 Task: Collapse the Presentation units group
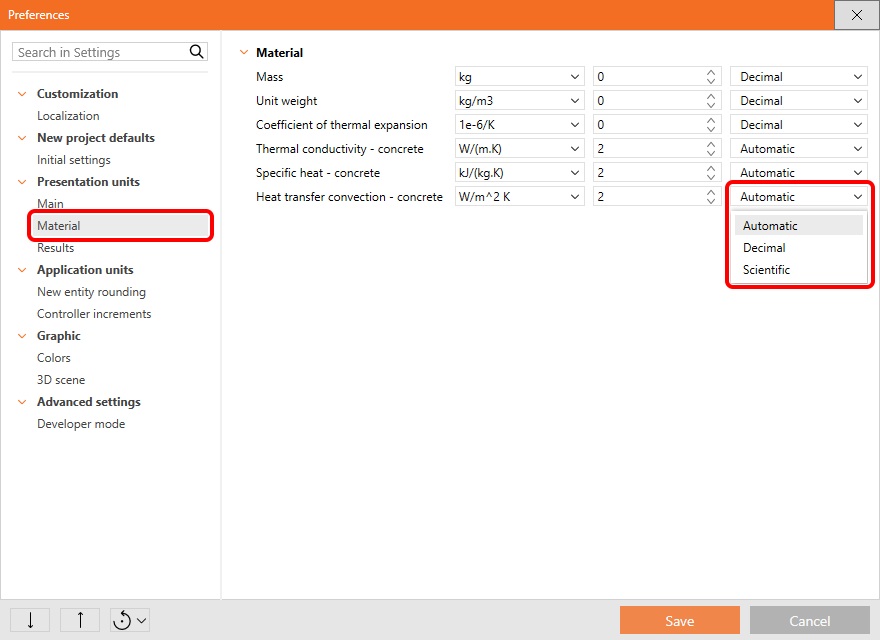(22, 182)
